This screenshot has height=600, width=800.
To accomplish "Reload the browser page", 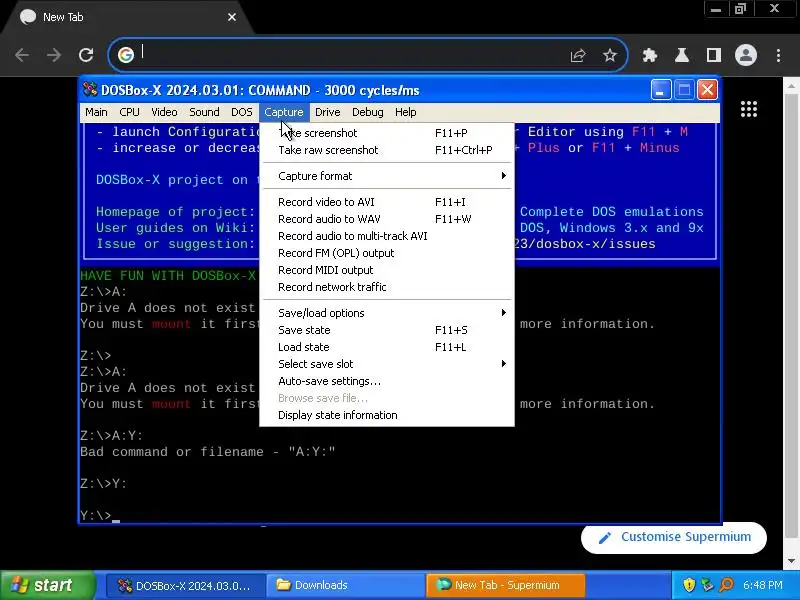I will pos(86,55).
